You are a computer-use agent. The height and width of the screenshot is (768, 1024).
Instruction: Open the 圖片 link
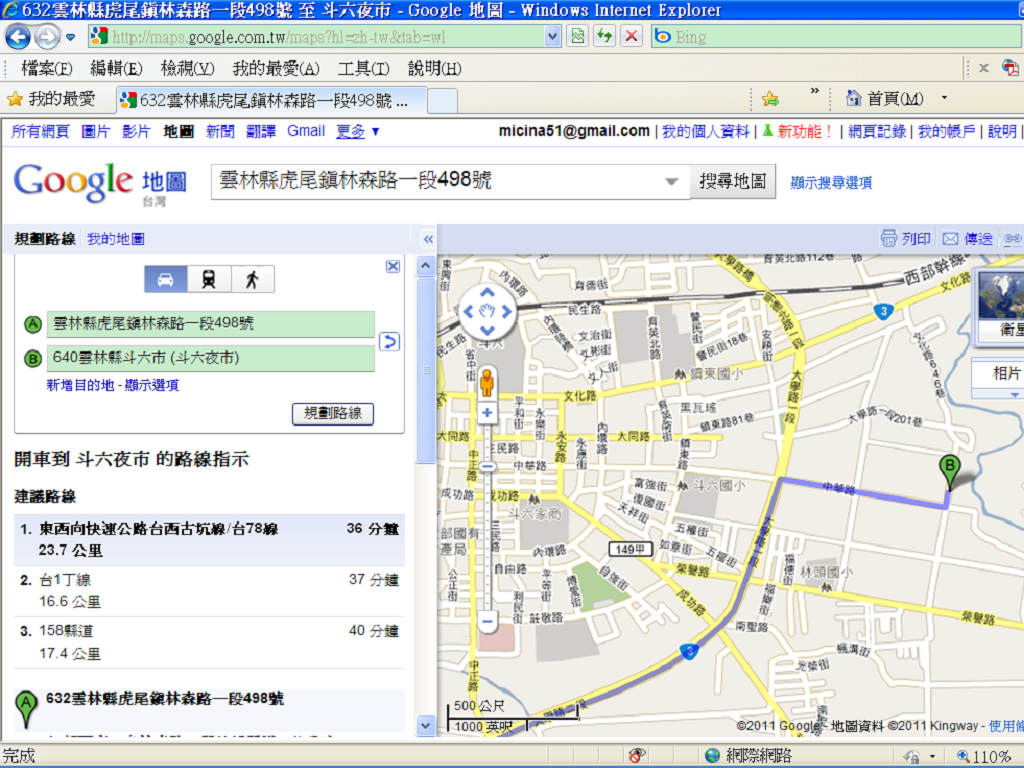95,131
